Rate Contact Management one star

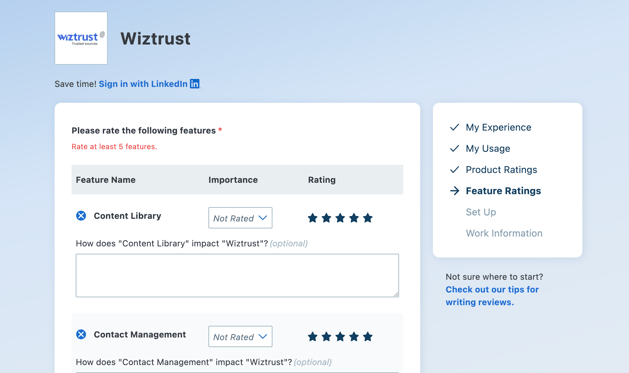coord(312,337)
